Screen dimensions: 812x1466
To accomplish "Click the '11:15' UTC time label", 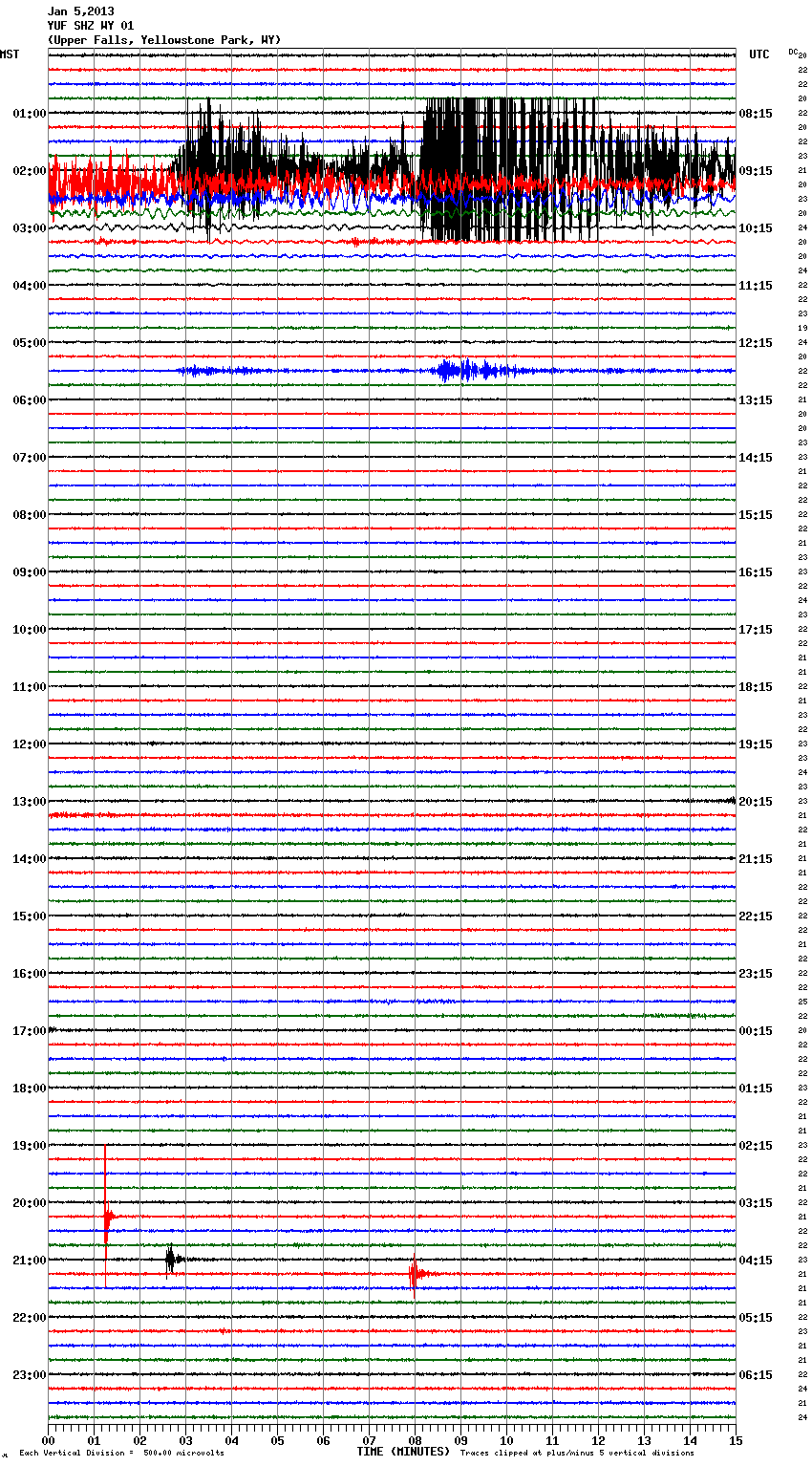I will (756, 286).
